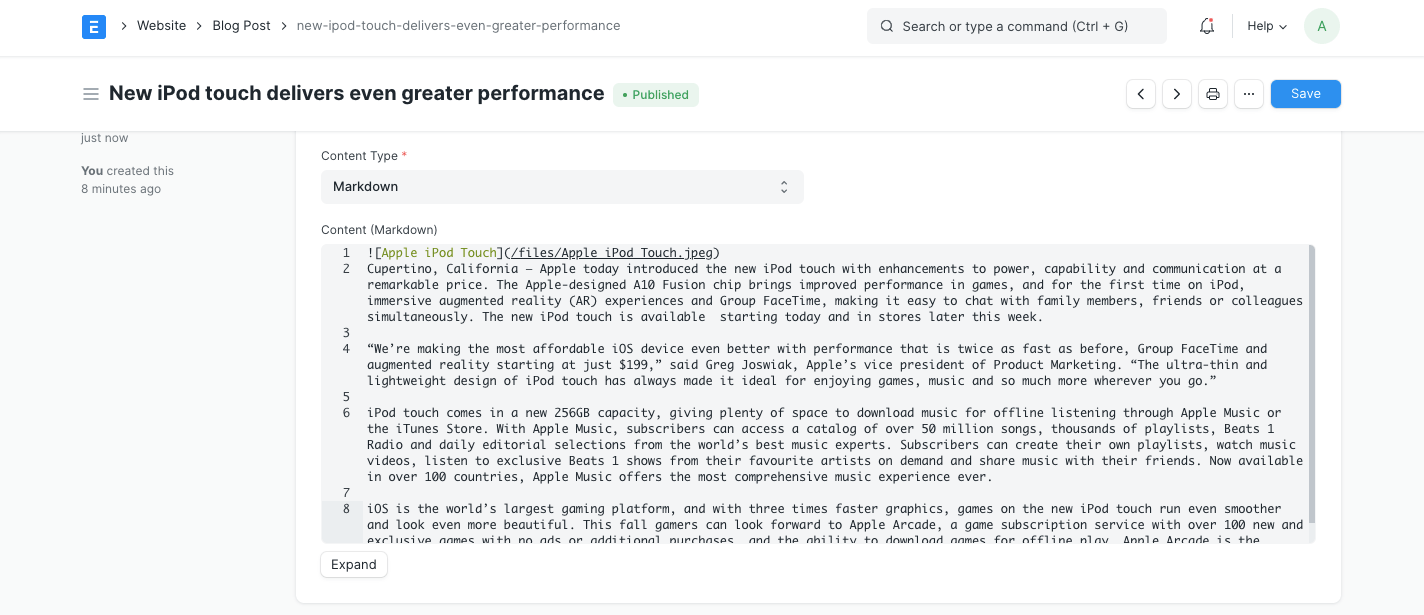
Task: Select line 8 in the editor gutter
Action: 345,508
